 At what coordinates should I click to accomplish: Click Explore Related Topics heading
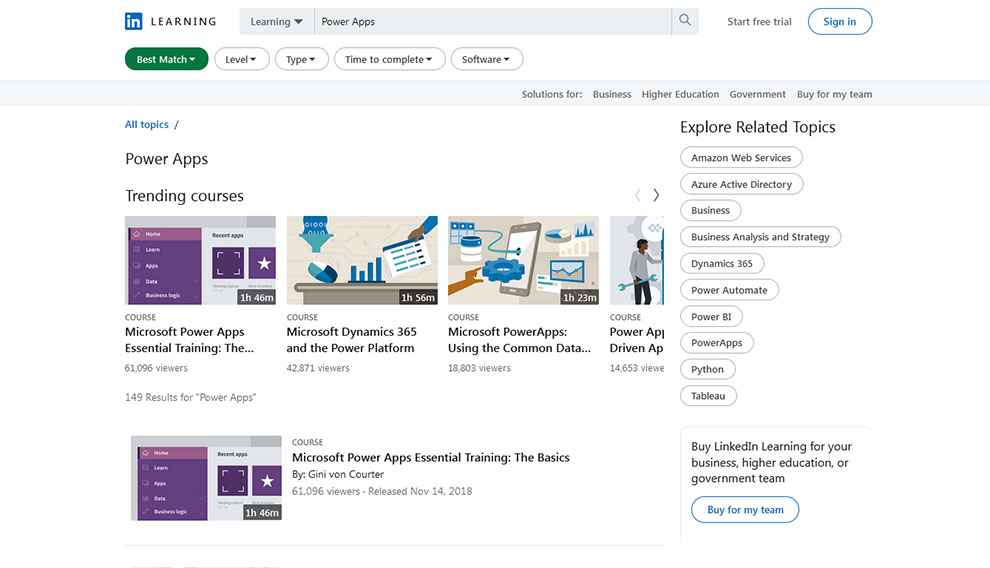click(758, 127)
